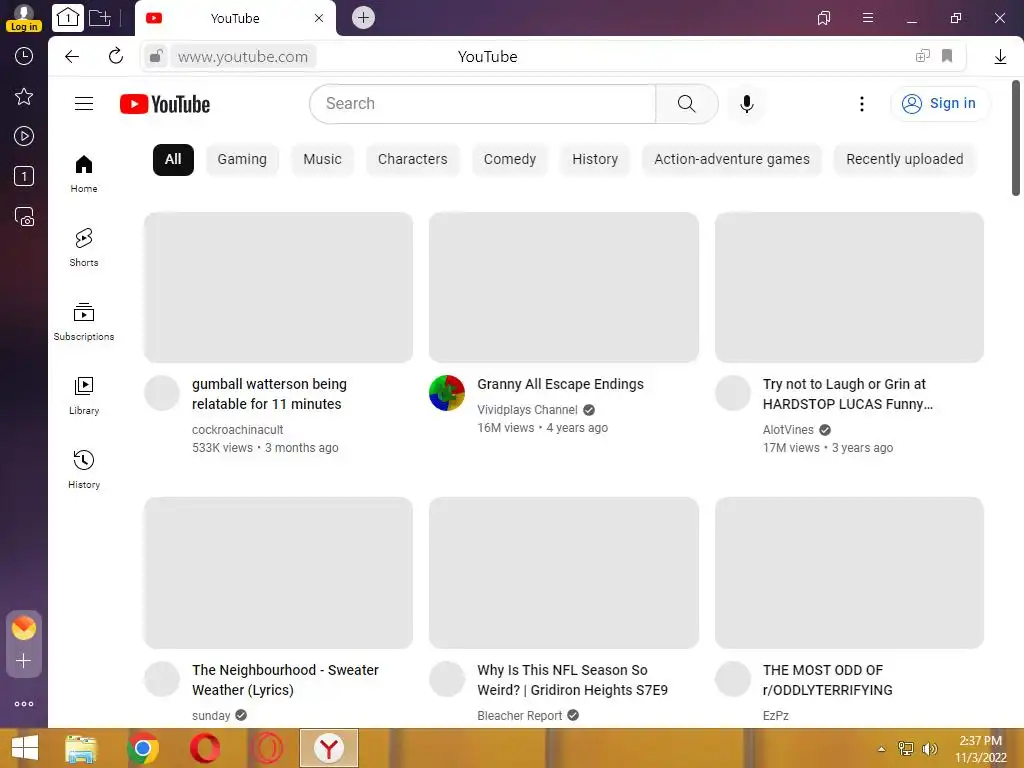Open the orange mail icon in side panel
Screen dimensions: 1024x768
click(x=24, y=628)
